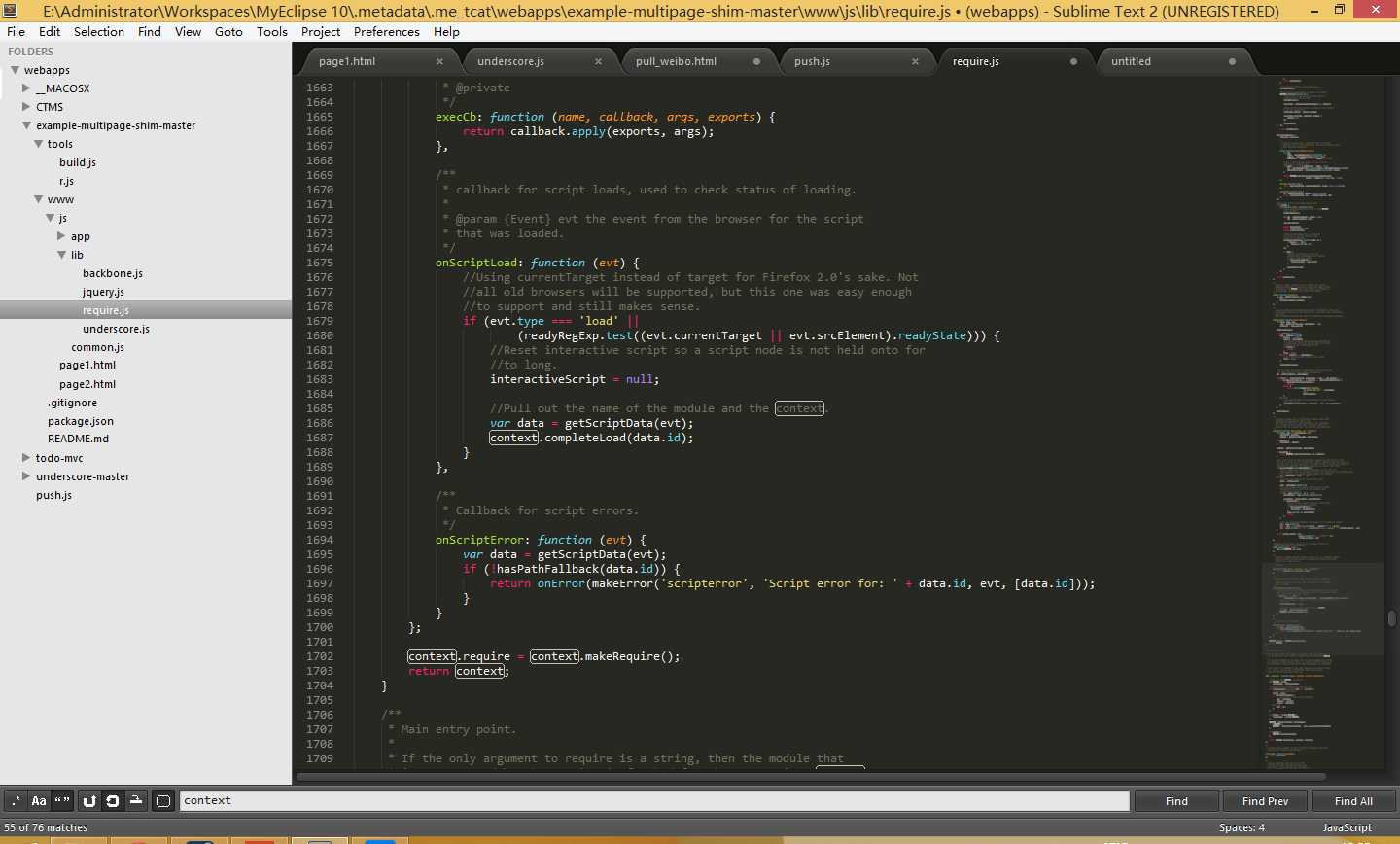Image resolution: width=1400 pixels, height=844 pixels.
Task: Toggle case sensitive Aa search option
Action: [x=39, y=801]
